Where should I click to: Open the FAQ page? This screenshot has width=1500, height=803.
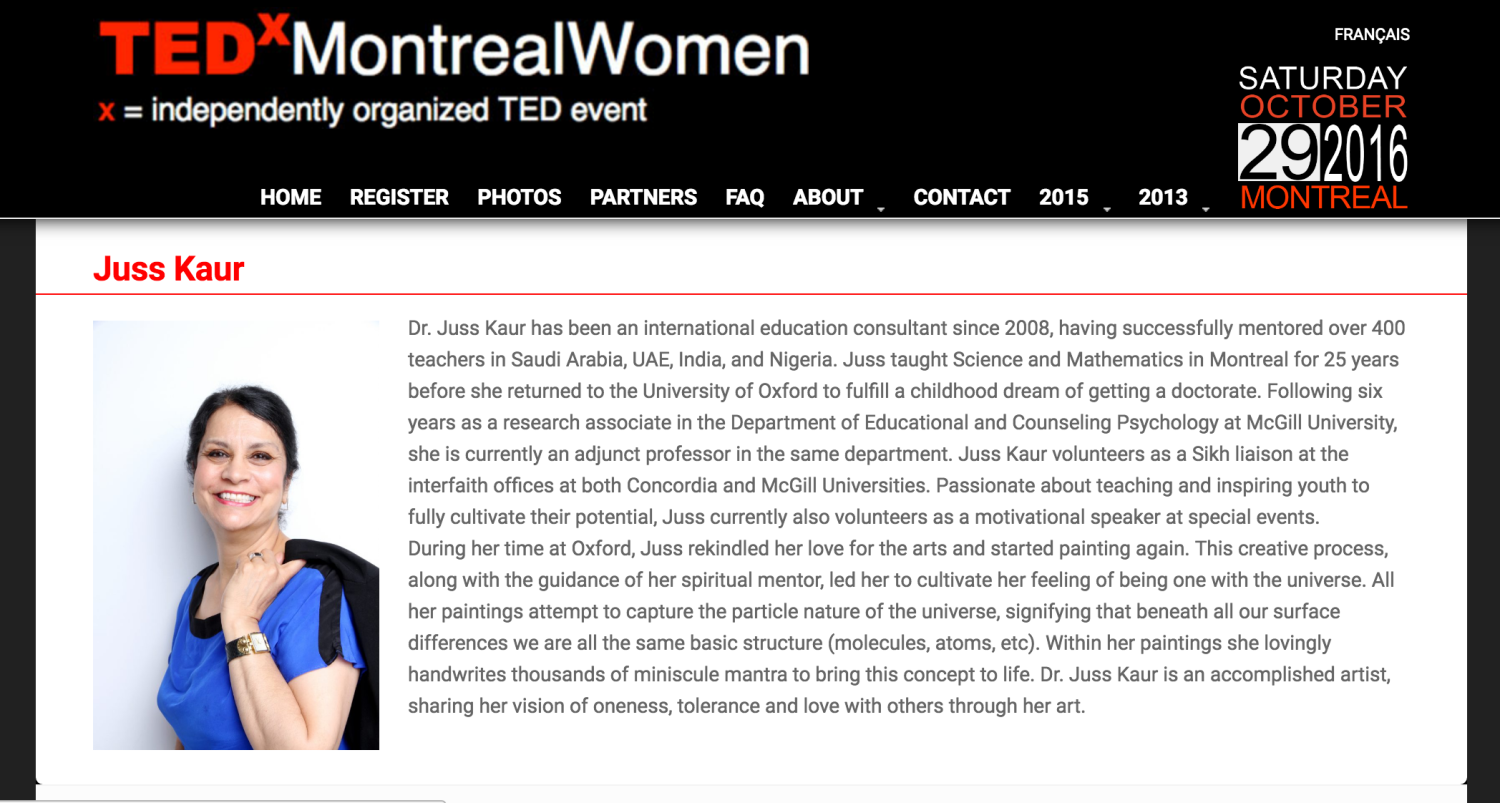(x=745, y=197)
